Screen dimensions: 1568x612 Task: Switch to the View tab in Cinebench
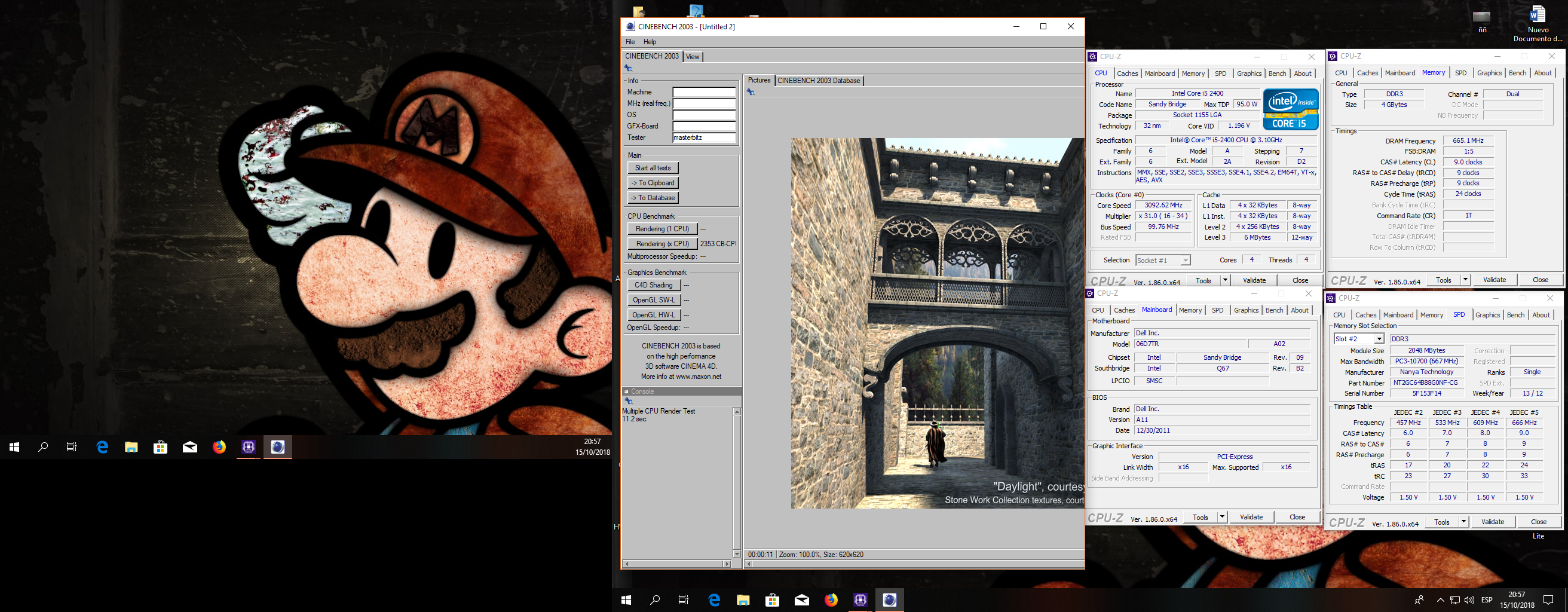693,57
